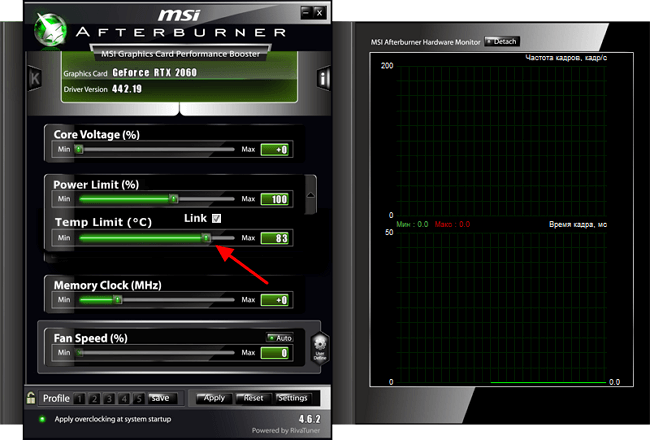Toggle the Fan Speed Auto button

(x=280, y=338)
